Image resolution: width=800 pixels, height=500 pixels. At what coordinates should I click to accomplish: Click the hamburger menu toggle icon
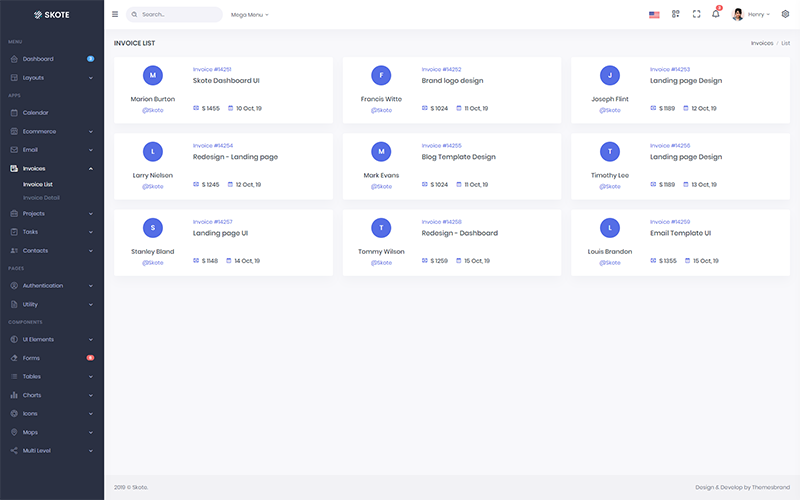coord(115,14)
